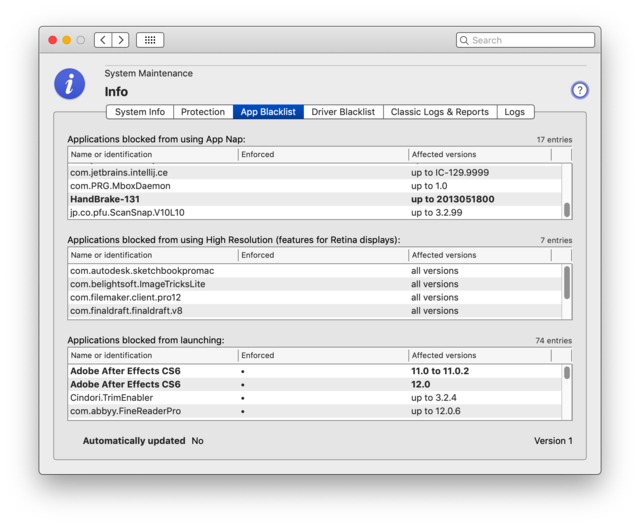
Task: Select the com.abbyy.FineReaderPro row
Action: pyautogui.click(x=315, y=411)
